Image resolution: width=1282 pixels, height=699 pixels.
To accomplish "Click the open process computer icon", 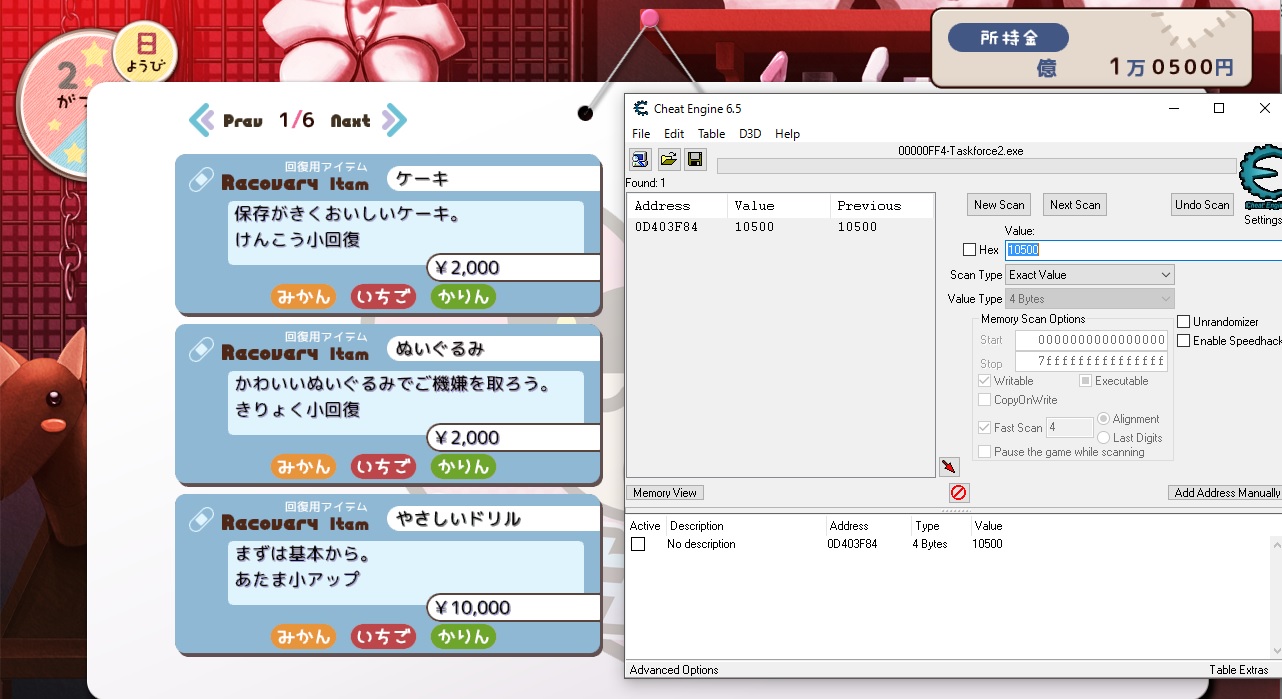I will [640, 159].
